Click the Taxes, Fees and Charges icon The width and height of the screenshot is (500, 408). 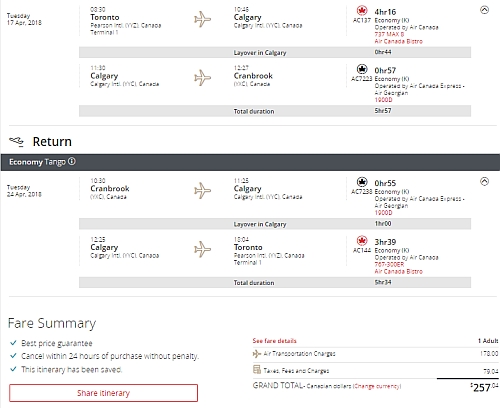(257, 369)
